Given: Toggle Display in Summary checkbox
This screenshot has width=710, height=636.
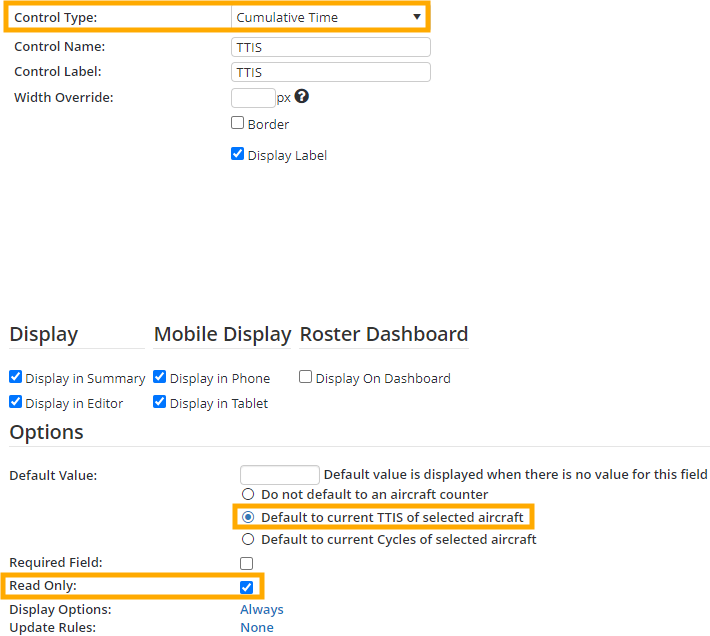Looking at the screenshot, I should 16,377.
